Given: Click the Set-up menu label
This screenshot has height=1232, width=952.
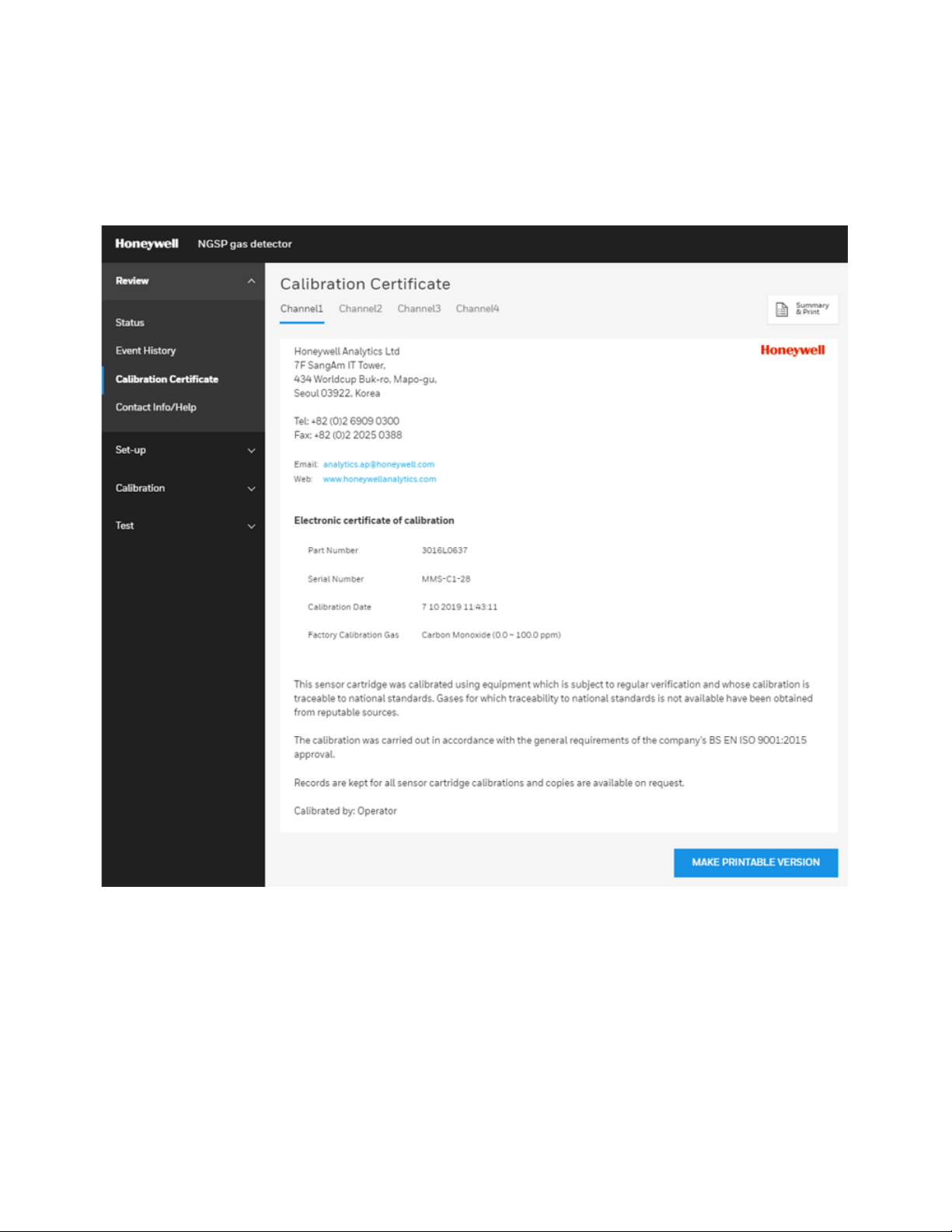Looking at the screenshot, I should point(131,450).
